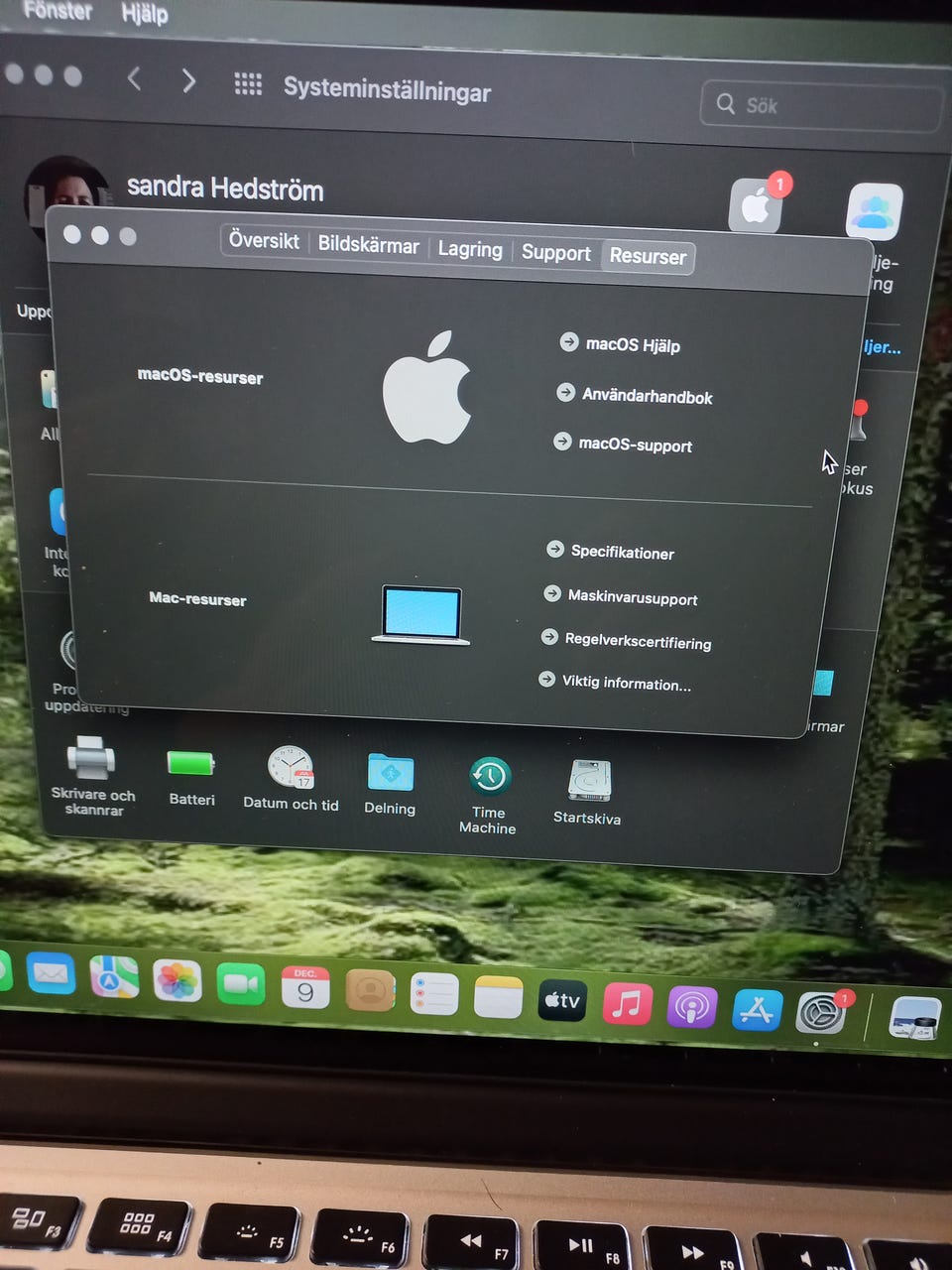Open the Regelverkscertifiering link
The image size is (952, 1270).
tap(638, 641)
